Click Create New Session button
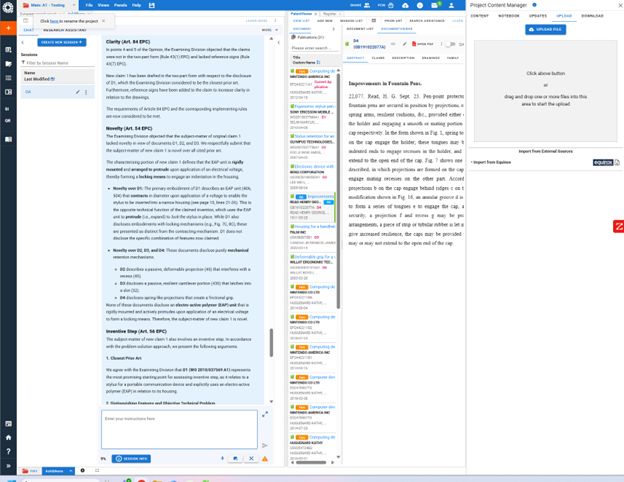The height and width of the screenshot is (482, 624). coord(62,43)
